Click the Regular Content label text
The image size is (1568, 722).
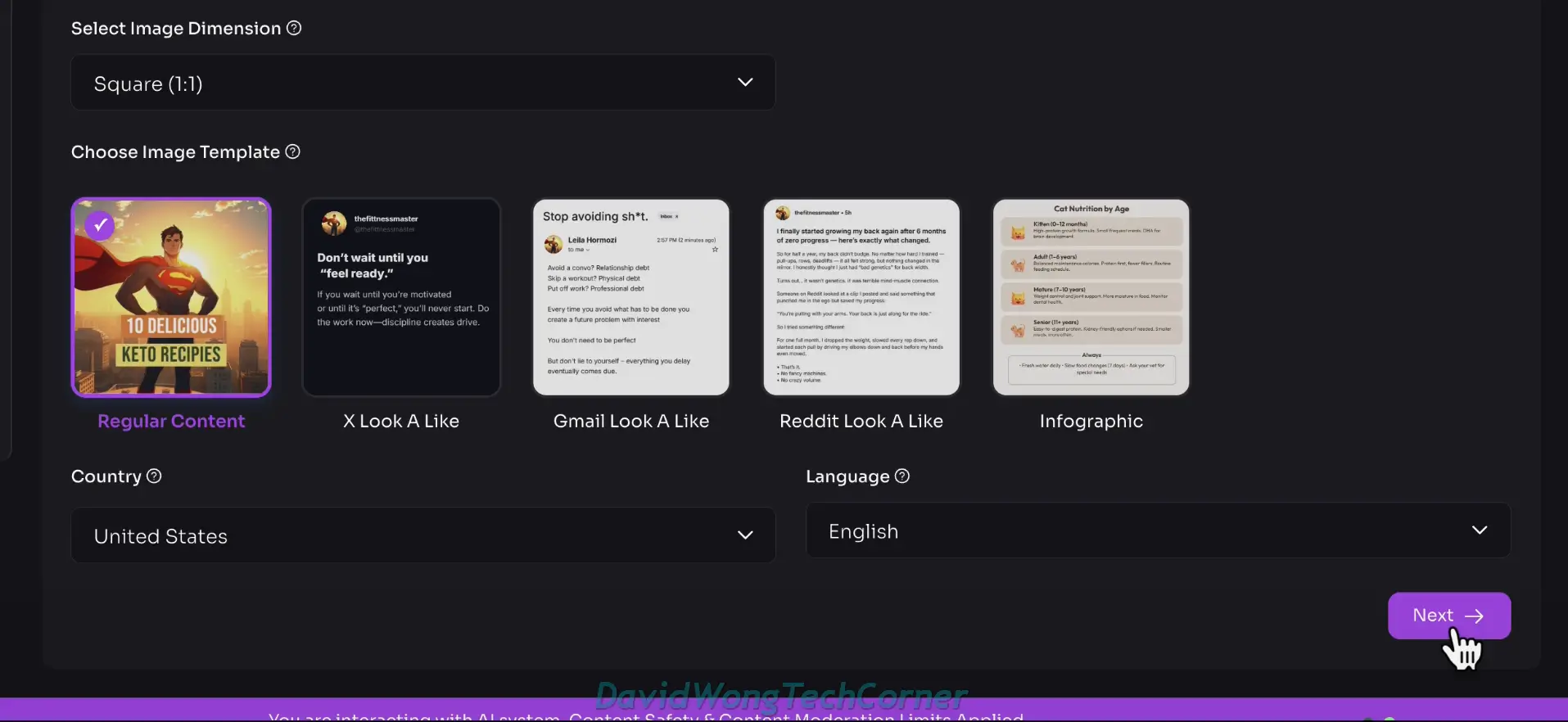(x=171, y=422)
